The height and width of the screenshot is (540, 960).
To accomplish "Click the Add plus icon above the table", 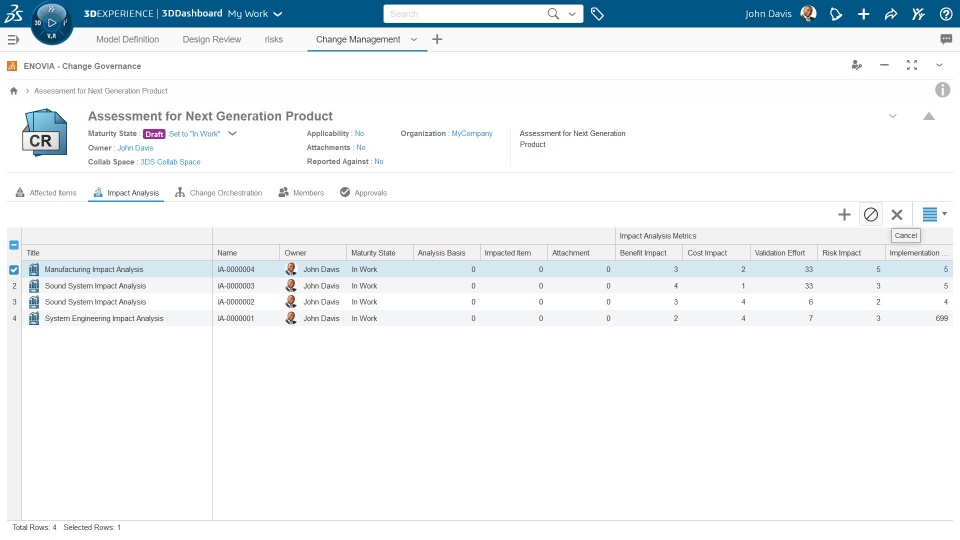I will (x=844, y=214).
